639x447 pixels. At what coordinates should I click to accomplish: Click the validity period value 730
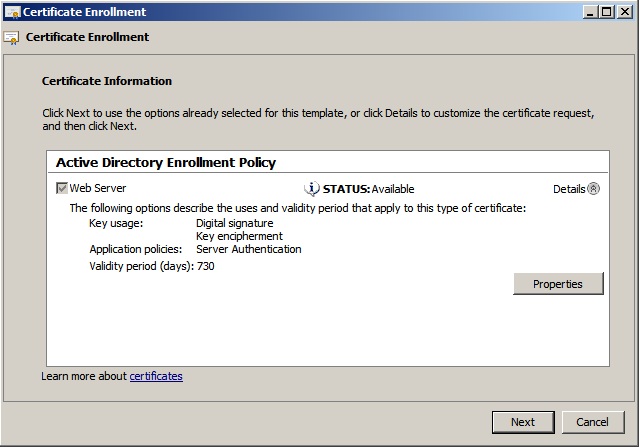(x=205, y=266)
